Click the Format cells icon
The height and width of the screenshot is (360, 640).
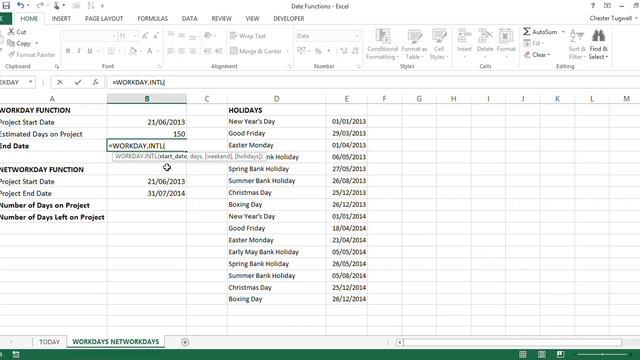point(506,36)
